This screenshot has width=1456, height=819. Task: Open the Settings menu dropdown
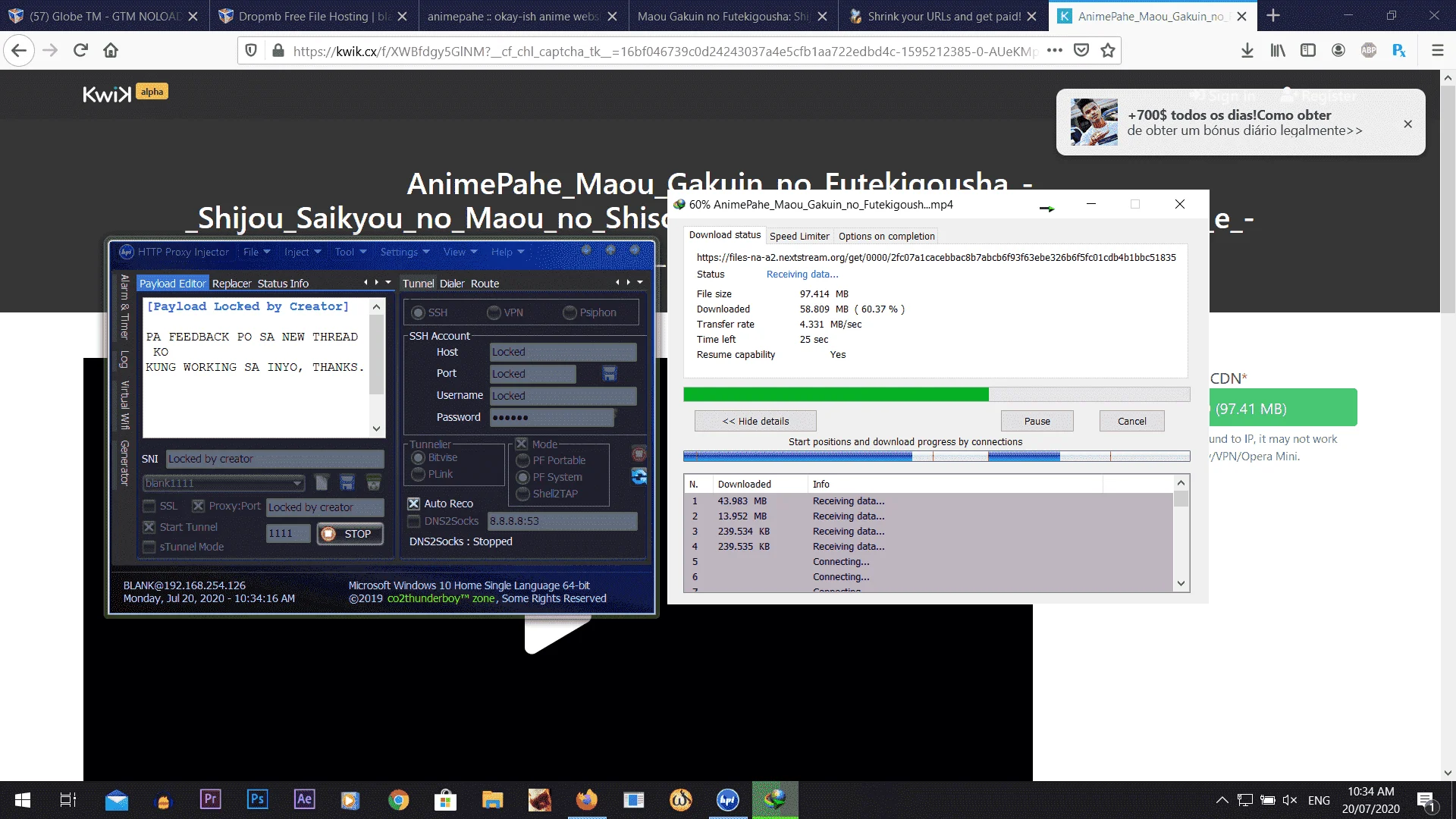click(x=405, y=252)
